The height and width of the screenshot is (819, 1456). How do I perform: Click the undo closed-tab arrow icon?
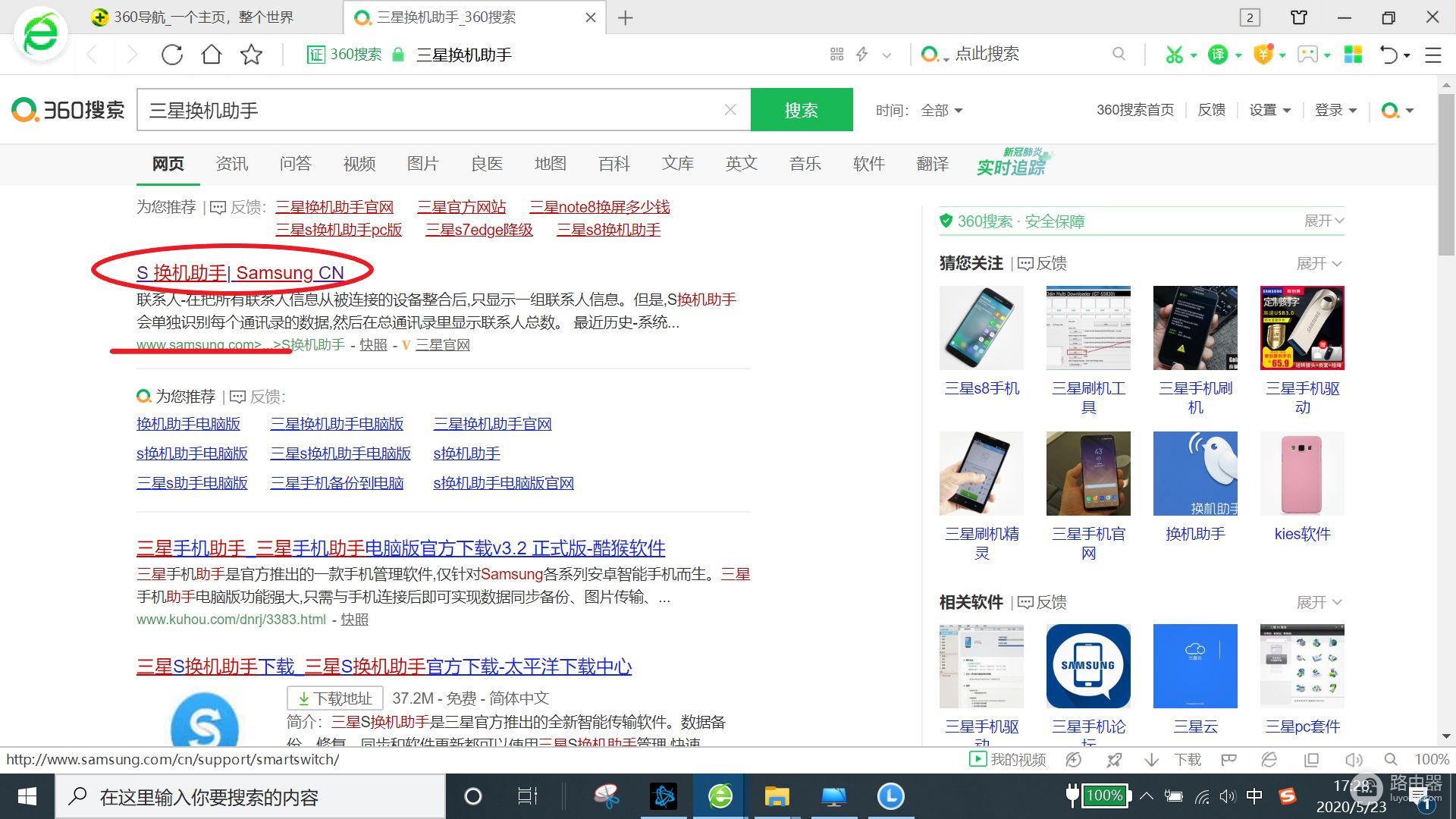tap(1389, 55)
